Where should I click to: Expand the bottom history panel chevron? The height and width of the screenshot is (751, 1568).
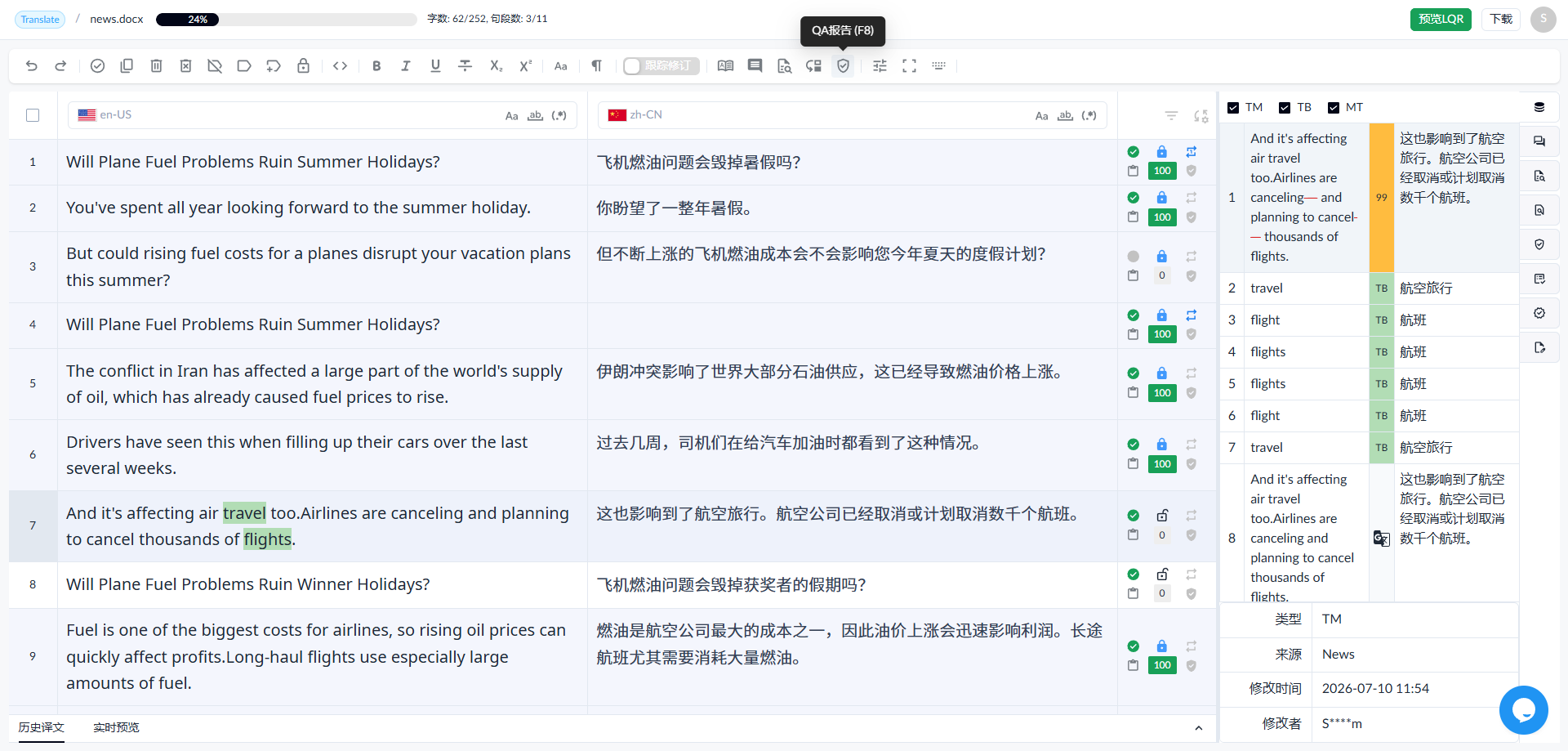pos(1198,728)
